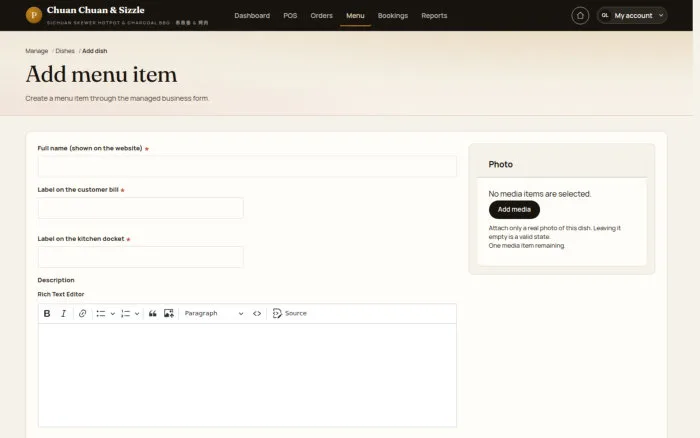Image resolution: width=700 pixels, height=438 pixels.
Task: Click the round P restaurant logo
Action: pos(34,15)
